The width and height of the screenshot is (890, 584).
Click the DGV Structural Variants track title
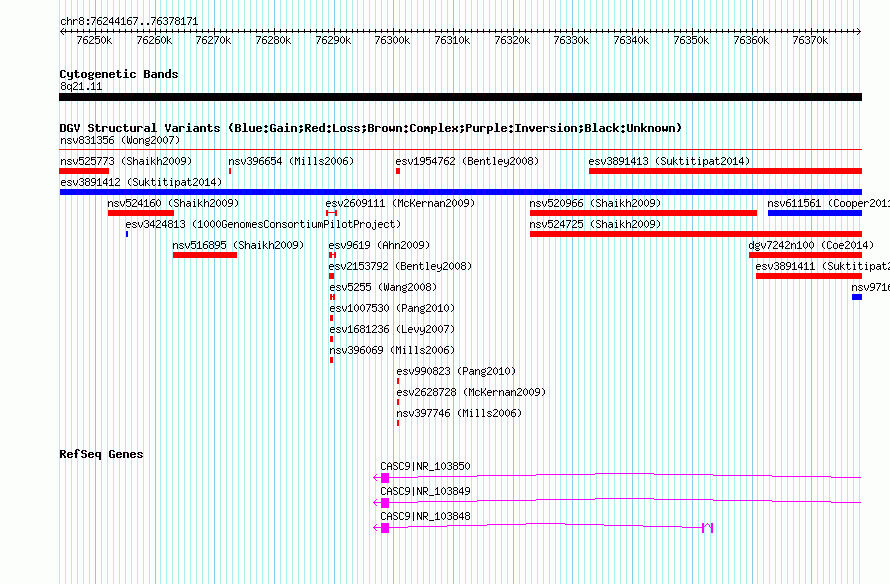[371, 128]
